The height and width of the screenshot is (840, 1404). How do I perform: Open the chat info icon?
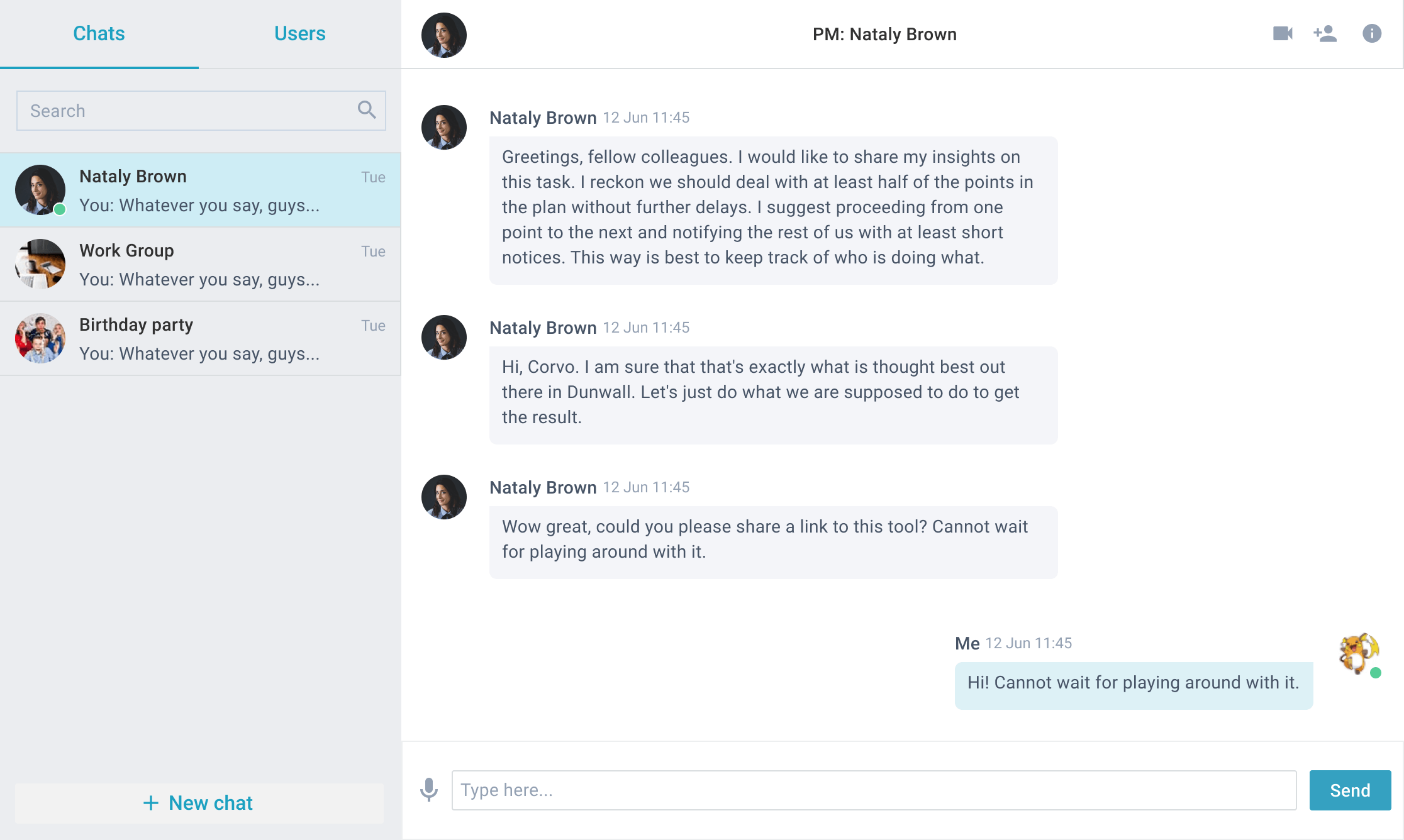tap(1372, 33)
